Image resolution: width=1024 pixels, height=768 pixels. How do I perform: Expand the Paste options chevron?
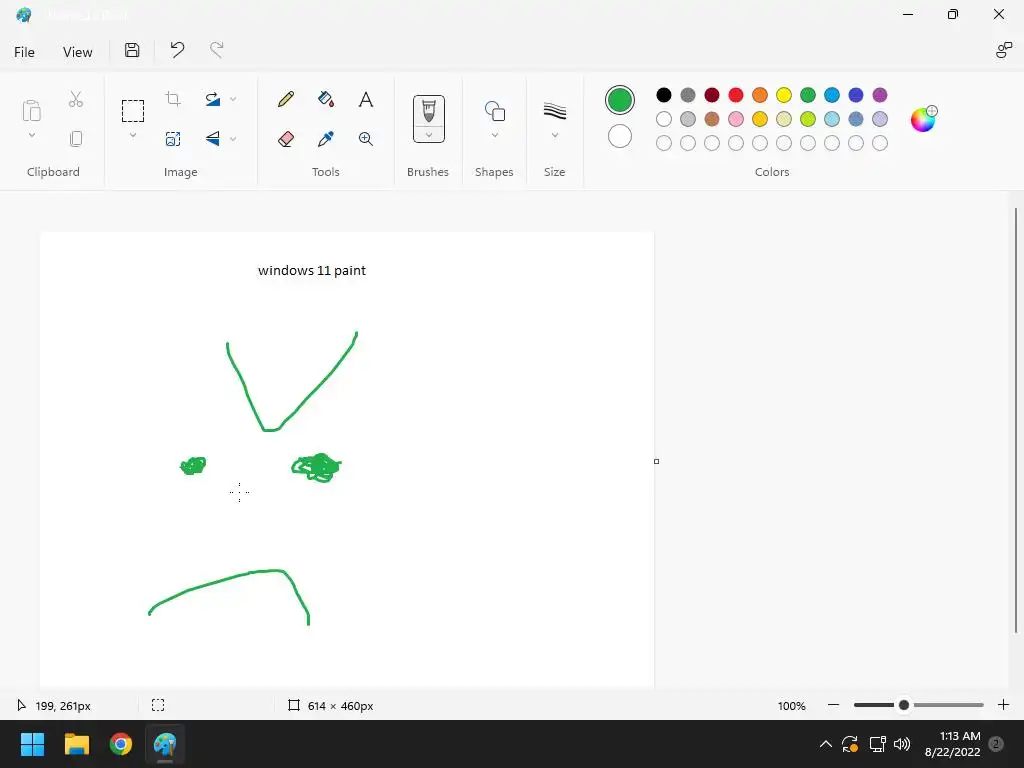tap(31, 135)
